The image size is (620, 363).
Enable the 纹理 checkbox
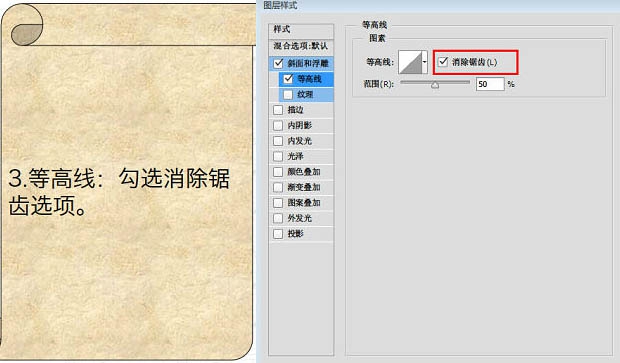point(288,95)
